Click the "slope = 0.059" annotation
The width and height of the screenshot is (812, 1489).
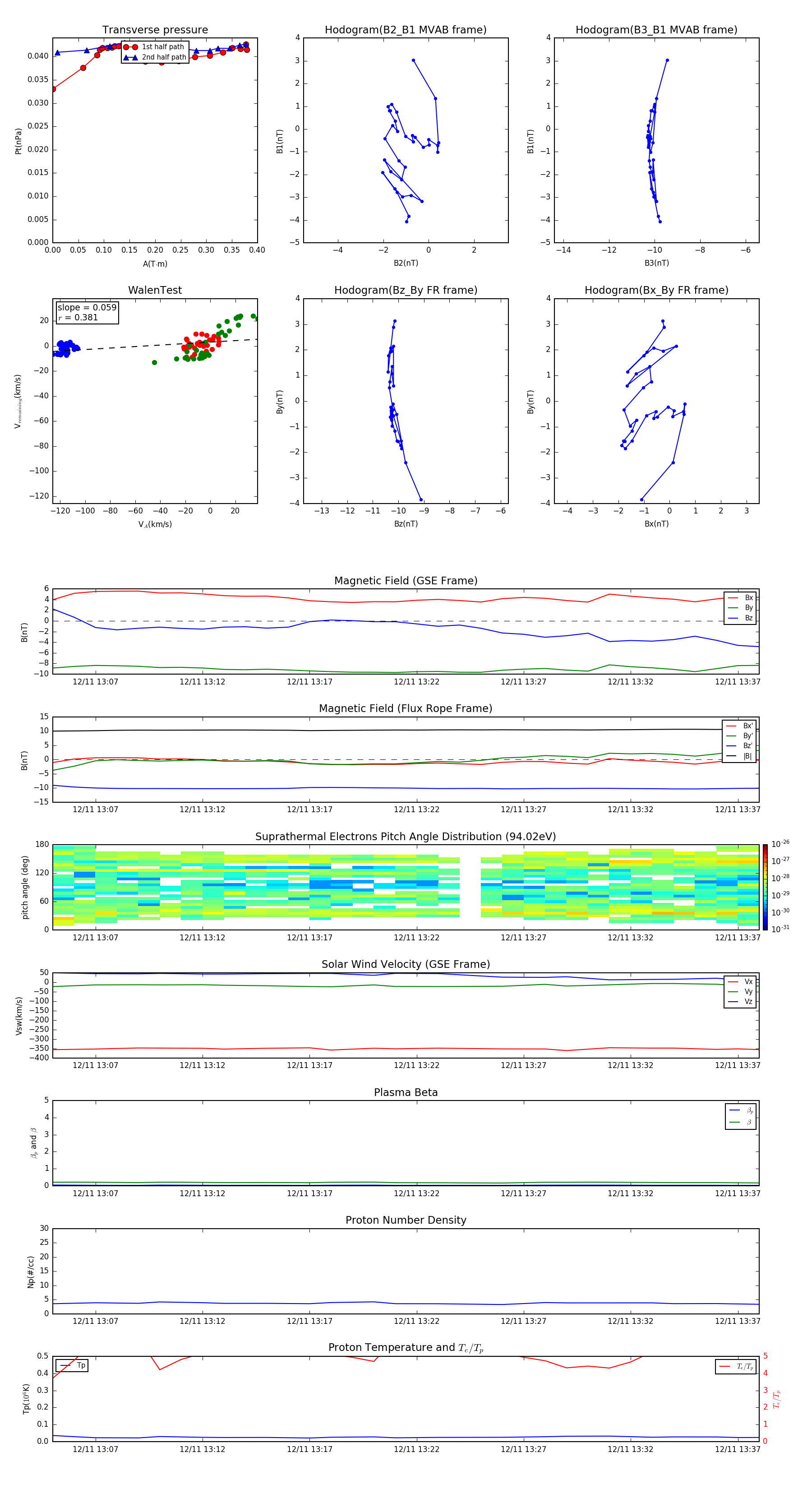coord(87,308)
